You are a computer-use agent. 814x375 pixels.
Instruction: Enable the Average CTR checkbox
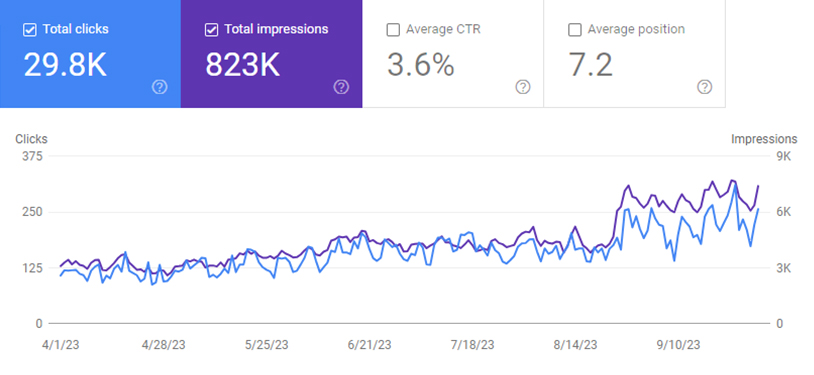click(393, 30)
